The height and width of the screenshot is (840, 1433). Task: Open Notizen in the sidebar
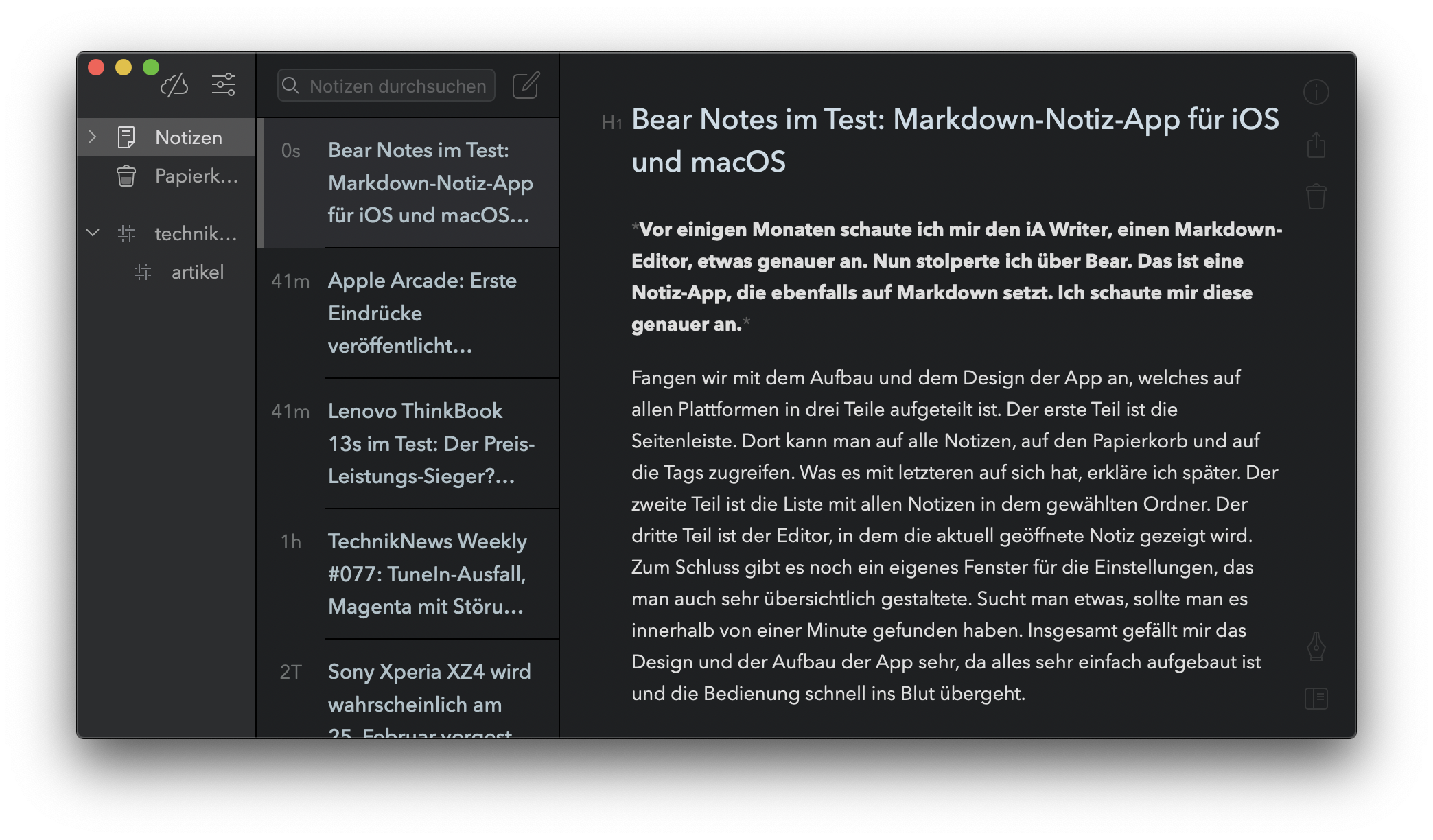tap(167, 137)
